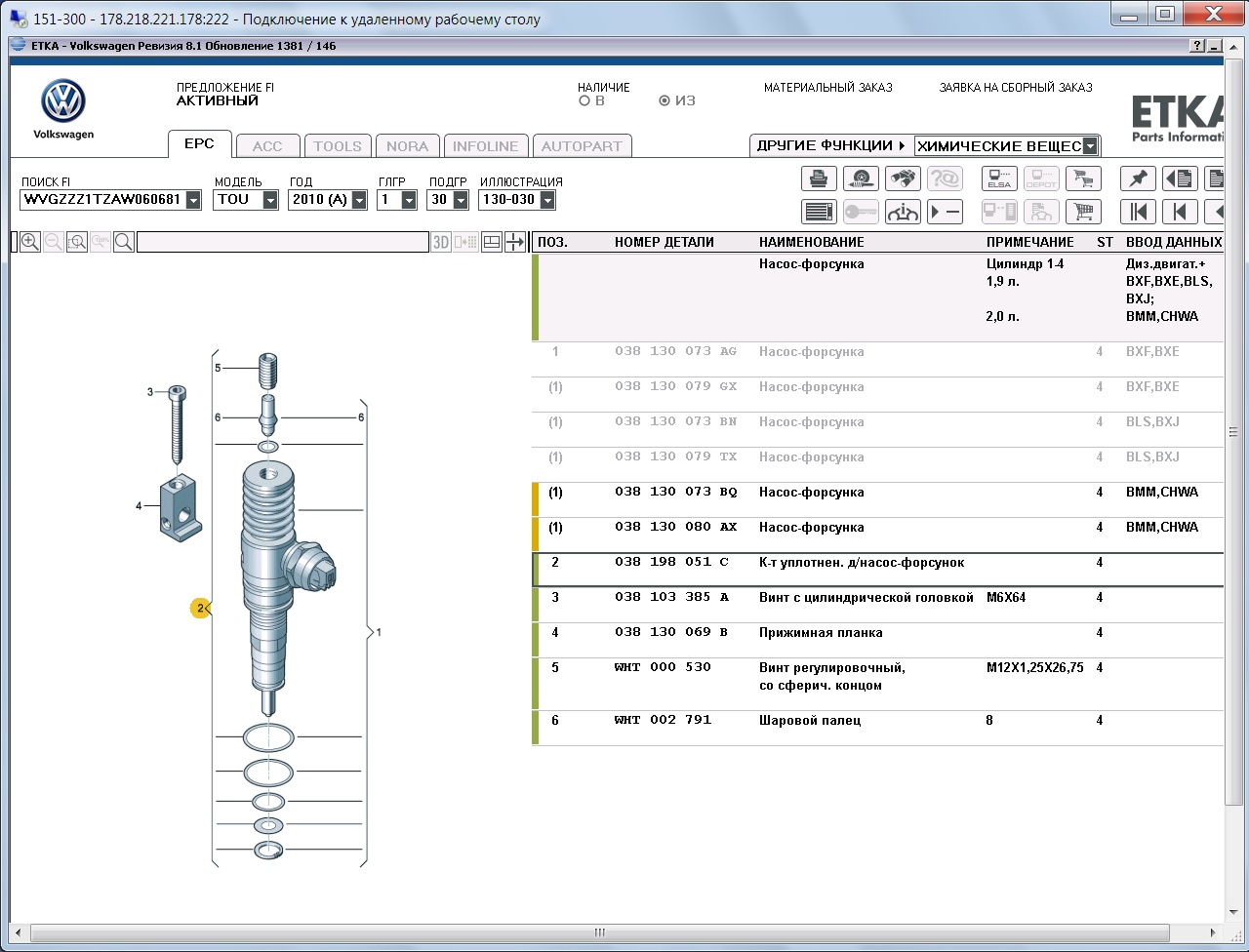Click the ПРИМЕЧАНИЕ column header
The width and height of the screenshot is (1249, 952).
click(x=1030, y=242)
